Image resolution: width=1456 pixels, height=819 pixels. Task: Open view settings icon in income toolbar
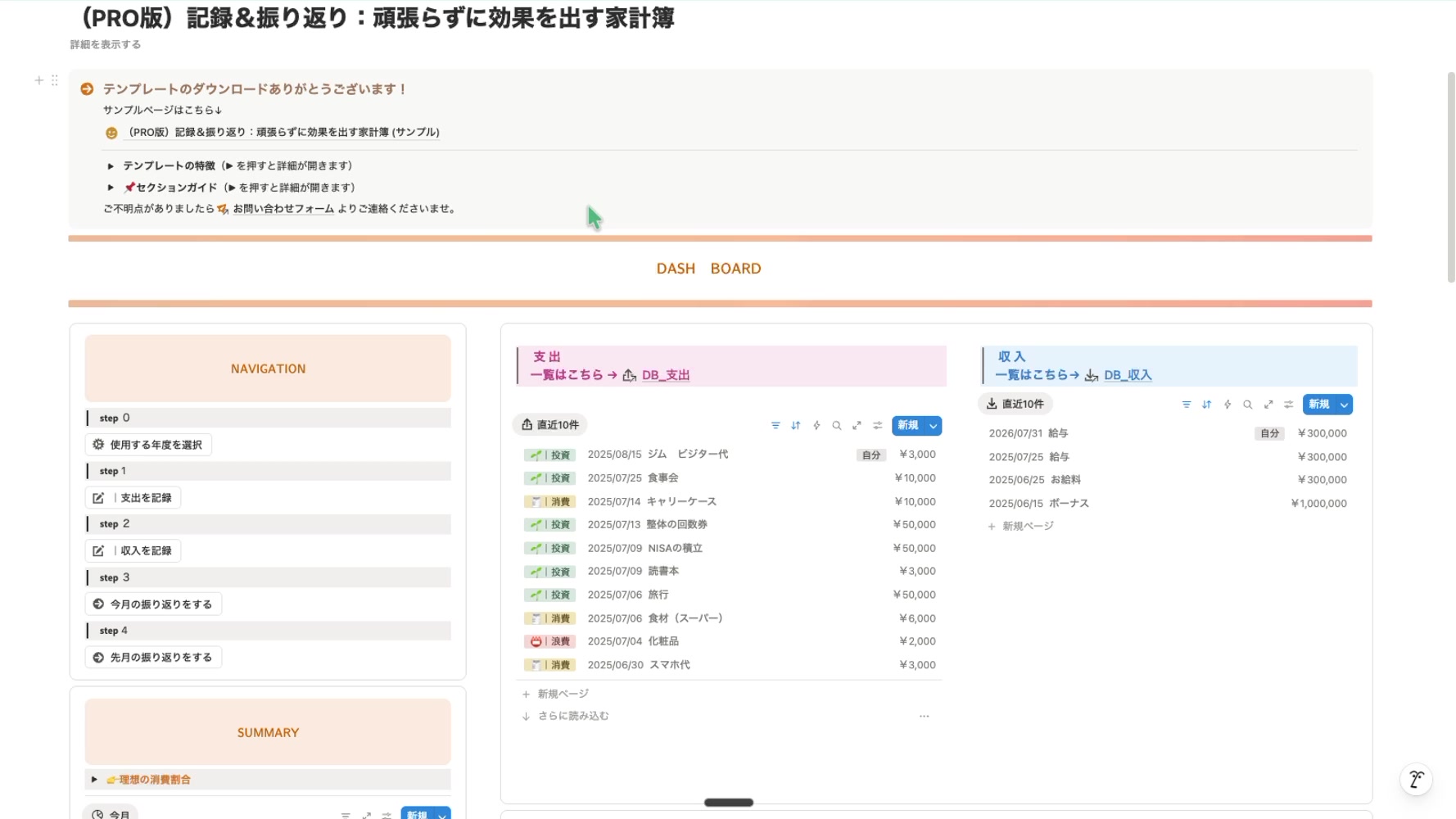[1288, 405]
